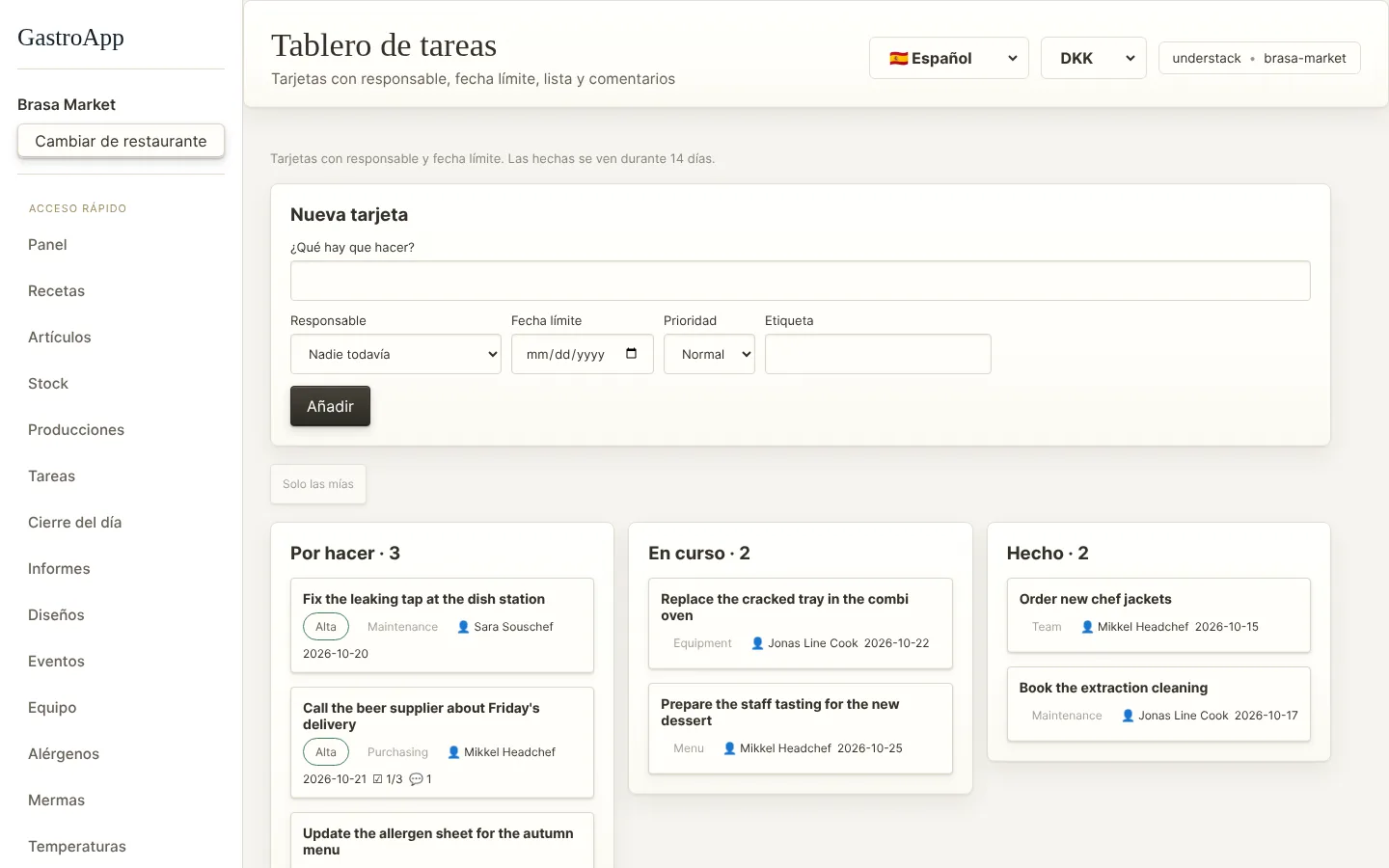
Task: Open the 'Order new chef jackets' card
Action: 1158,615
